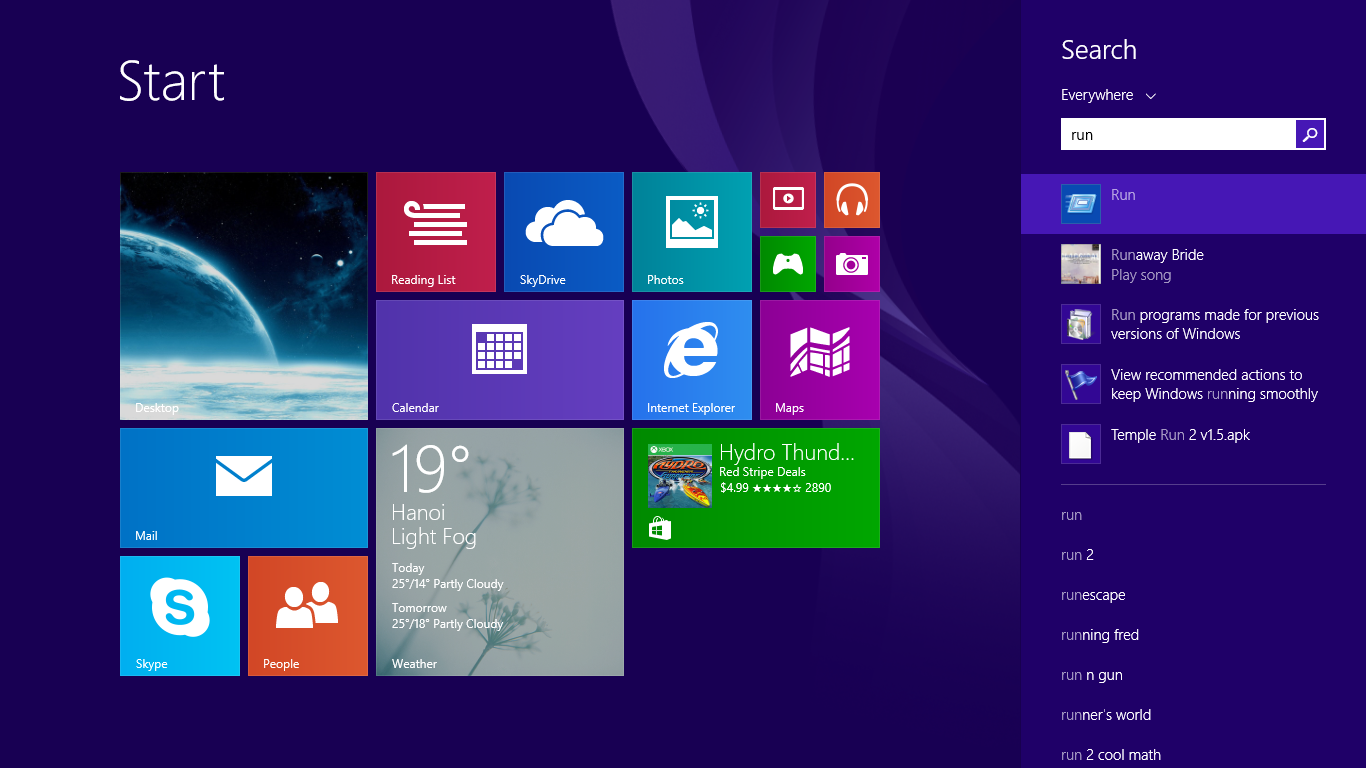Choose the 'runner's world' suggestion
1366x768 pixels.
[x=1106, y=715]
